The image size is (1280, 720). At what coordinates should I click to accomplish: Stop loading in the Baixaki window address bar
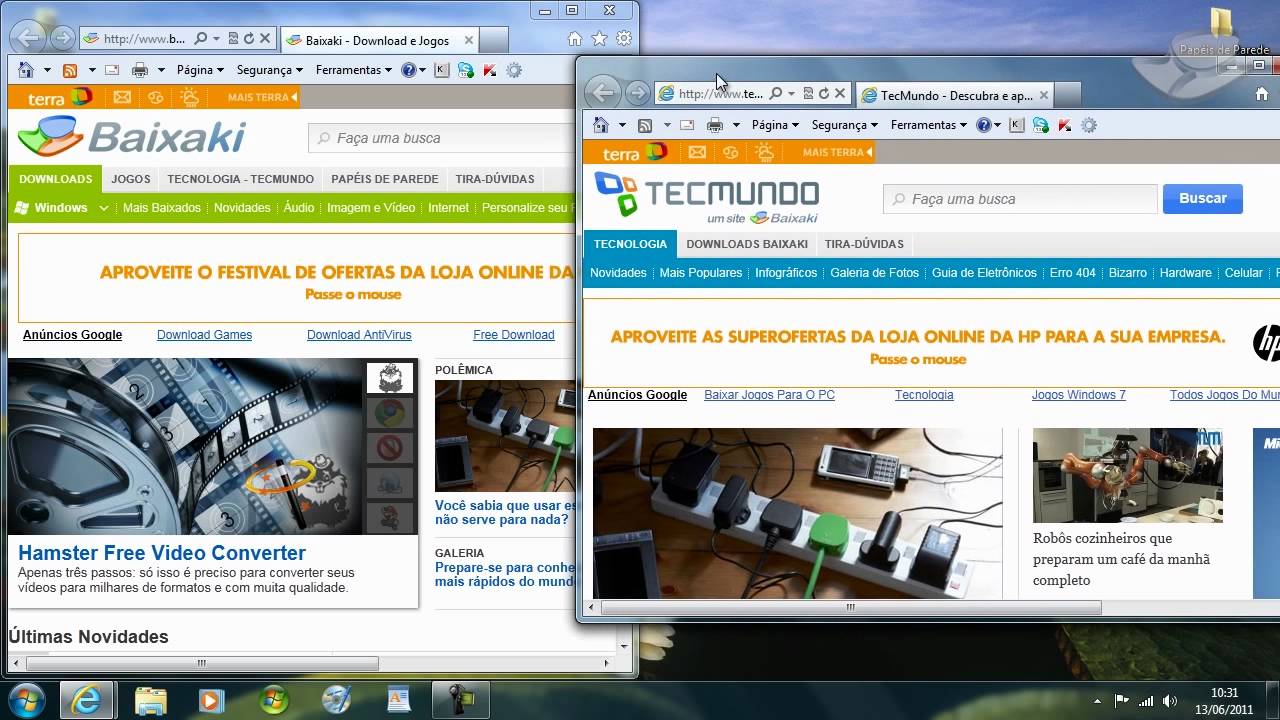[x=265, y=39]
